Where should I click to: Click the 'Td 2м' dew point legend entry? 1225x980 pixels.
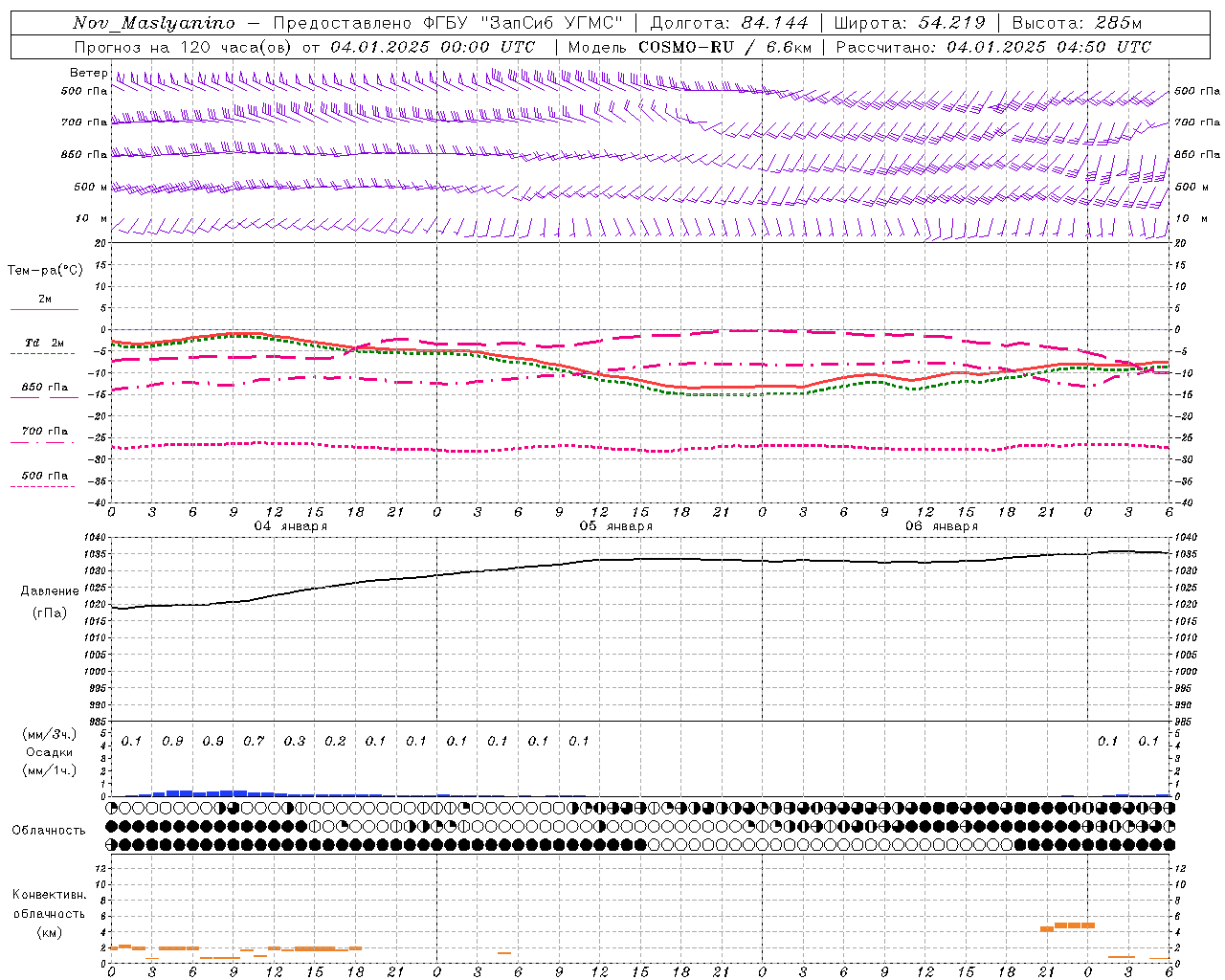pyautogui.click(x=44, y=343)
